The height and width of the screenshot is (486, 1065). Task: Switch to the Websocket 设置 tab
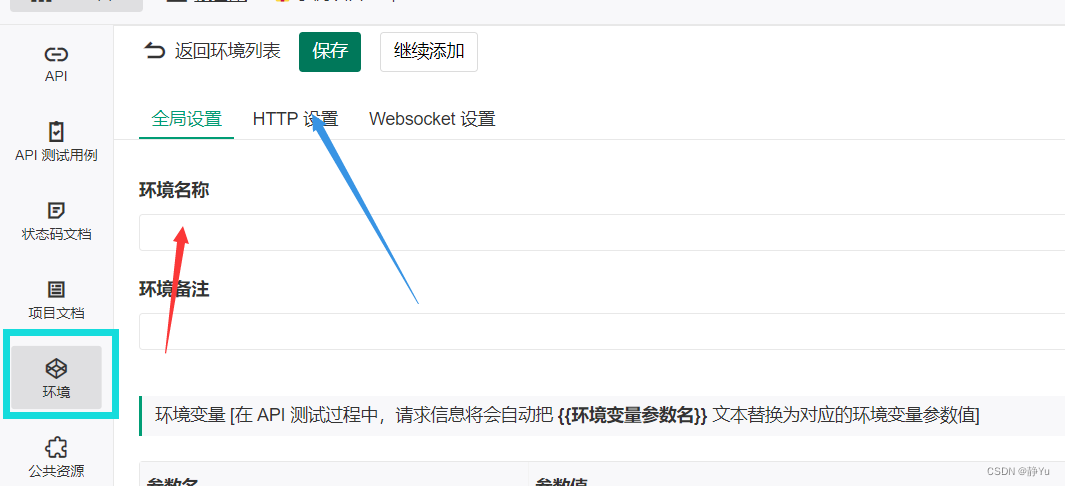(x=432, y=119)
